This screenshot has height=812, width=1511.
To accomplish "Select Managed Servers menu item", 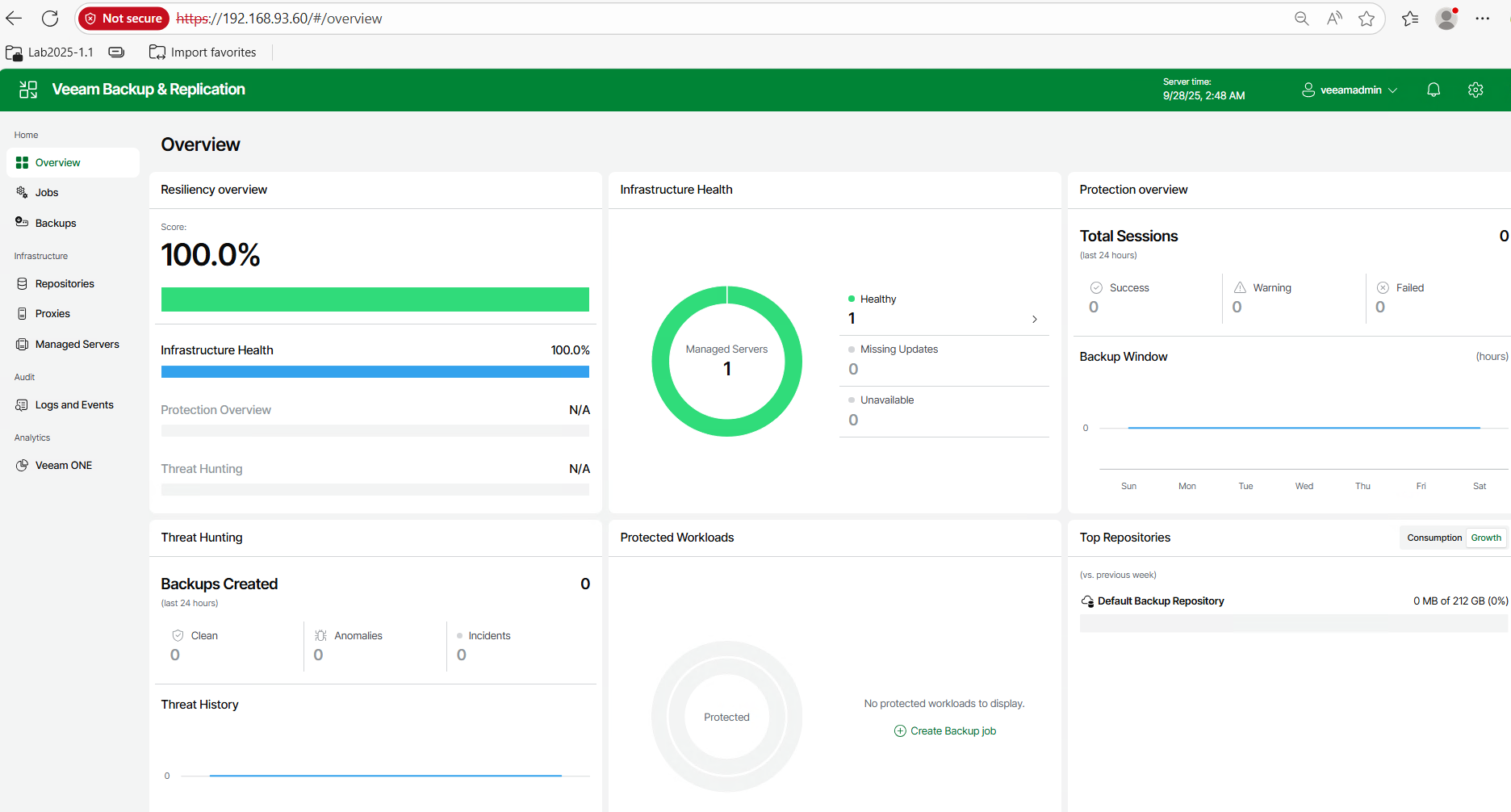I will click(x=77, y=345).
